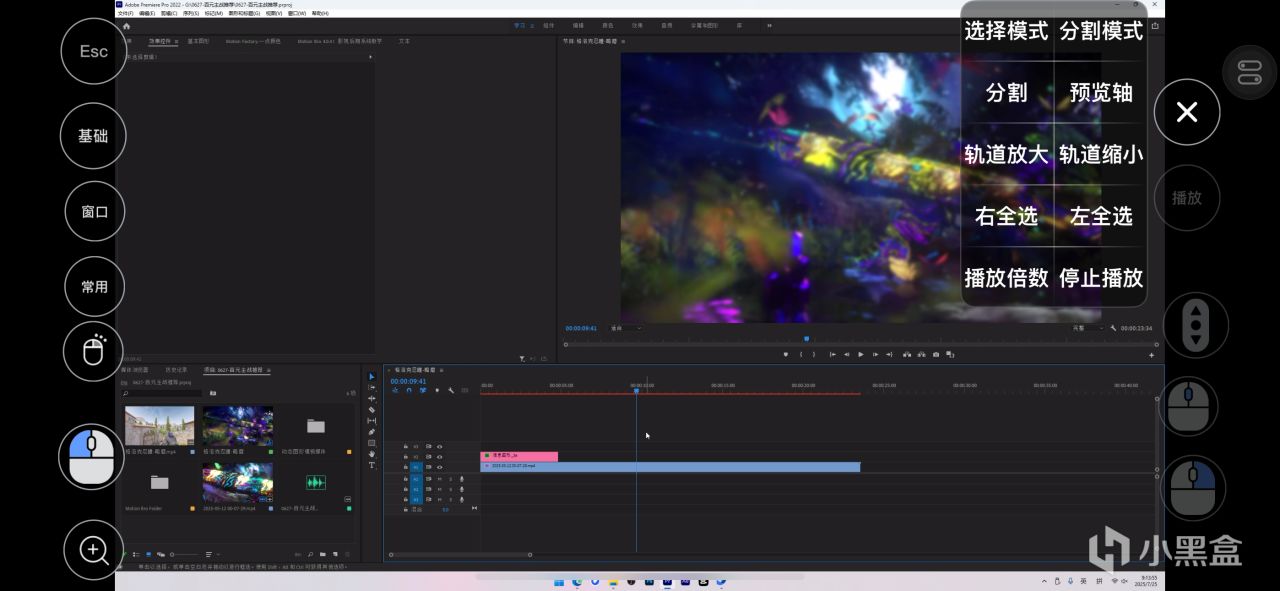The height and width of the screenshot is (591, 1280).
Task: Open the zoom level dropdown under preview
Action: (x=626, y=328)
